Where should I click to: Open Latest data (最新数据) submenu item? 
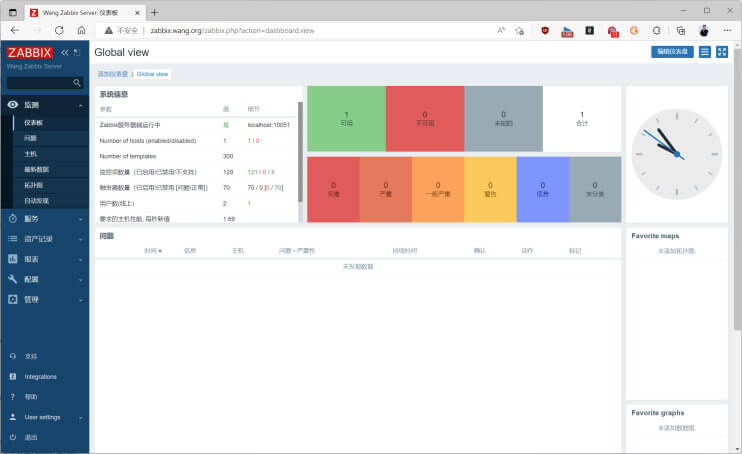pos(36,169)
